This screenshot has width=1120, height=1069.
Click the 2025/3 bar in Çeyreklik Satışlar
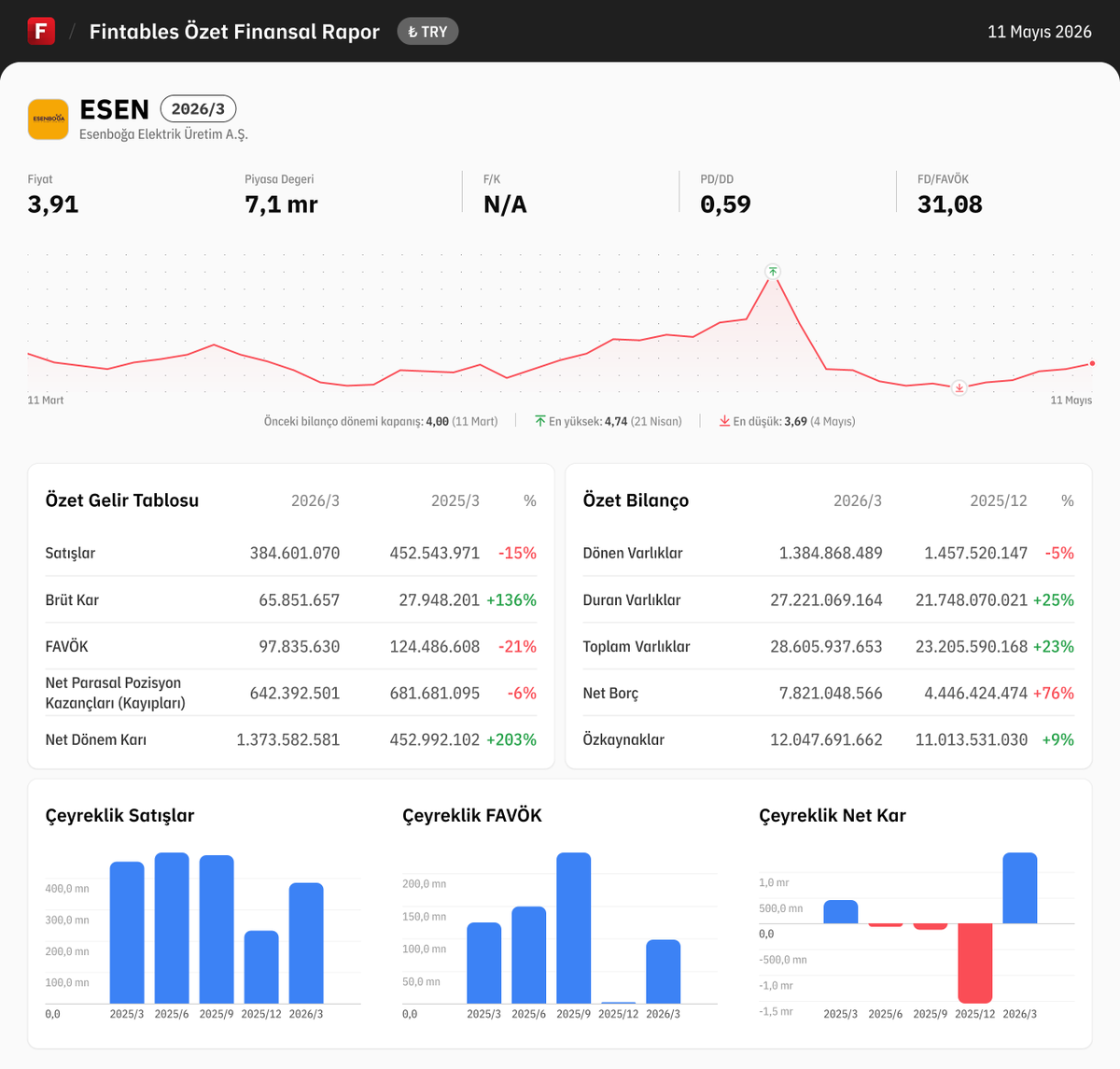[x=127, y=933]
